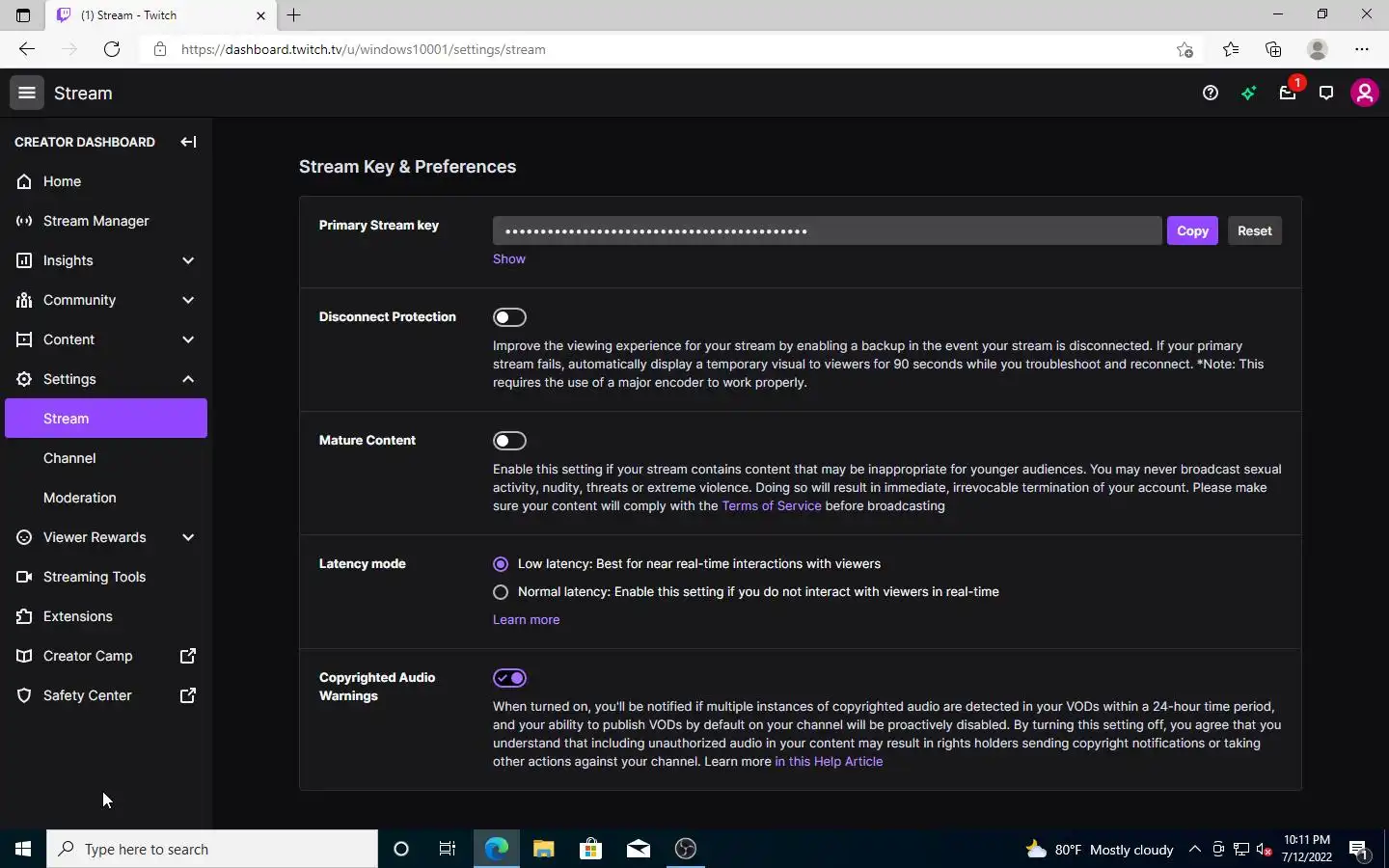Click the browser address bar URL
The image size is (1389, 868).
(364, 49)
